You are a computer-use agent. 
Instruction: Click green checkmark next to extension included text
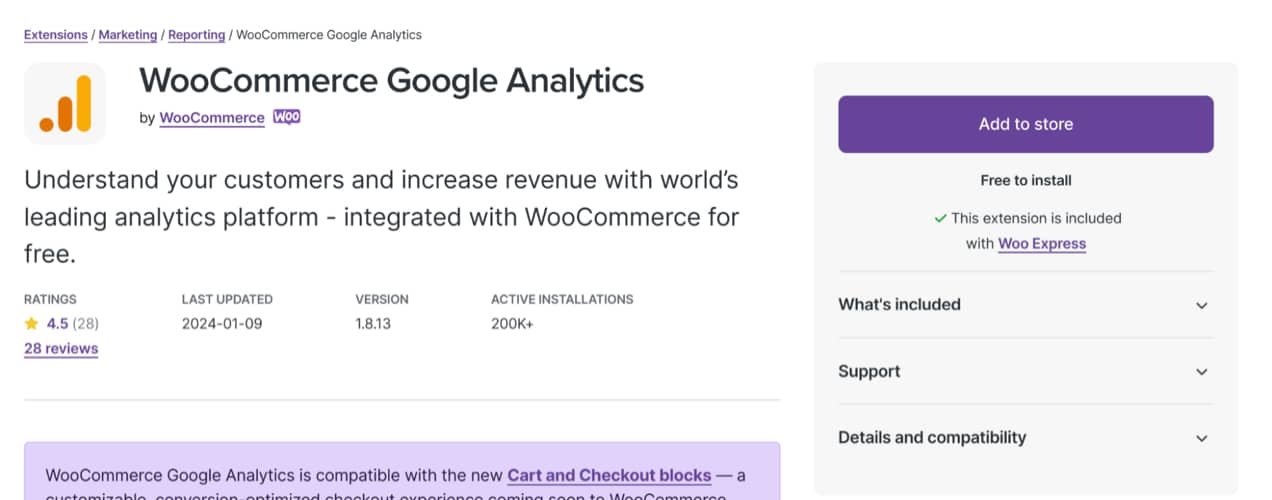940,218
